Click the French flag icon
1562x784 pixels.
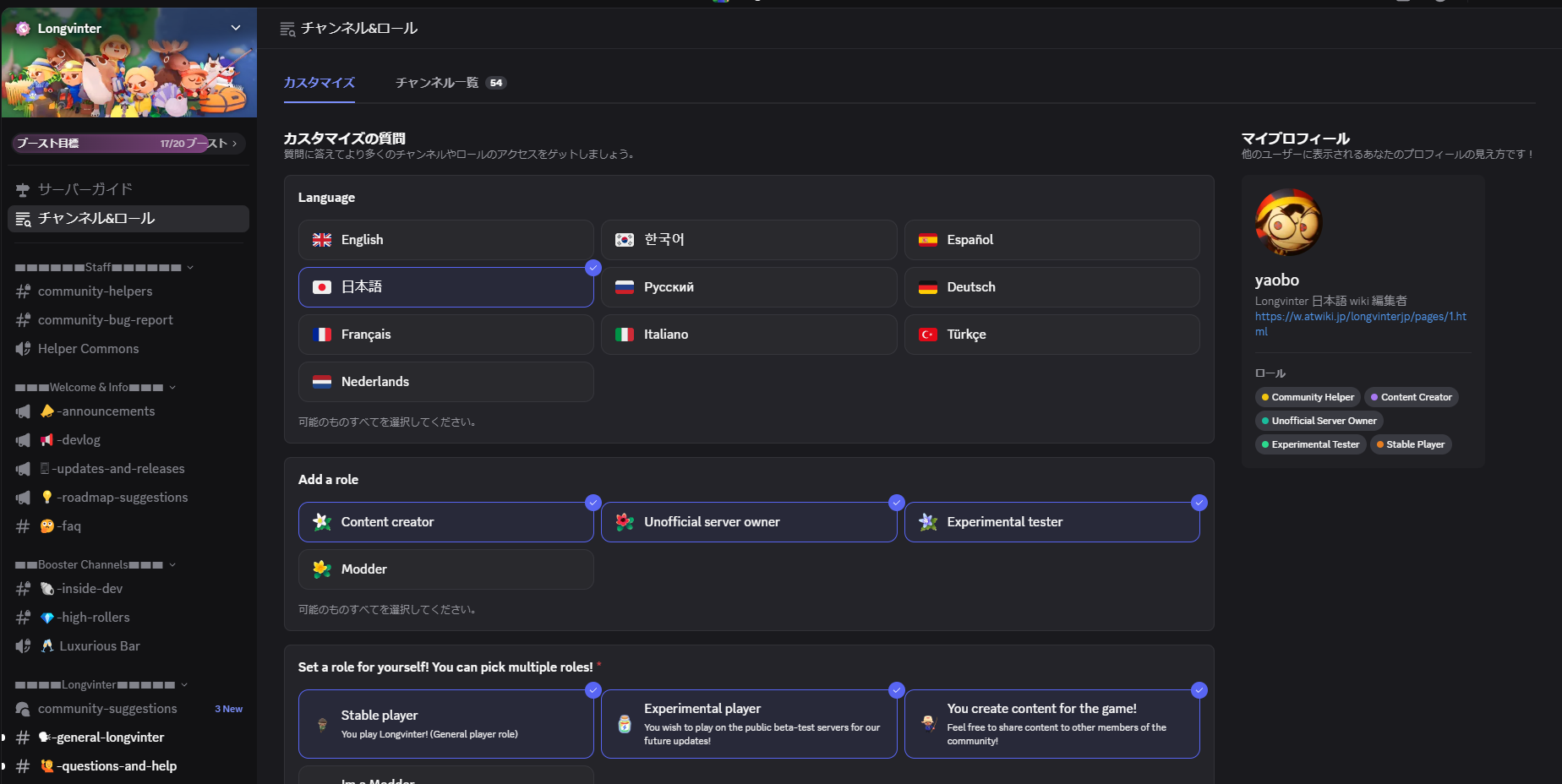point(322,335)
